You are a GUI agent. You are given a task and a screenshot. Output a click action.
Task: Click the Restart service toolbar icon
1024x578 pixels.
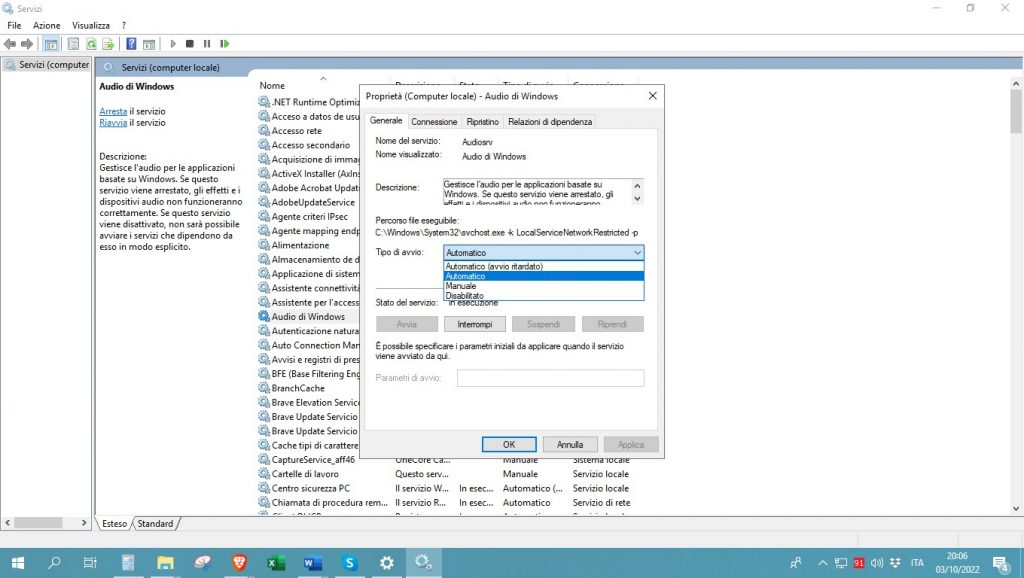coord(225,44)
